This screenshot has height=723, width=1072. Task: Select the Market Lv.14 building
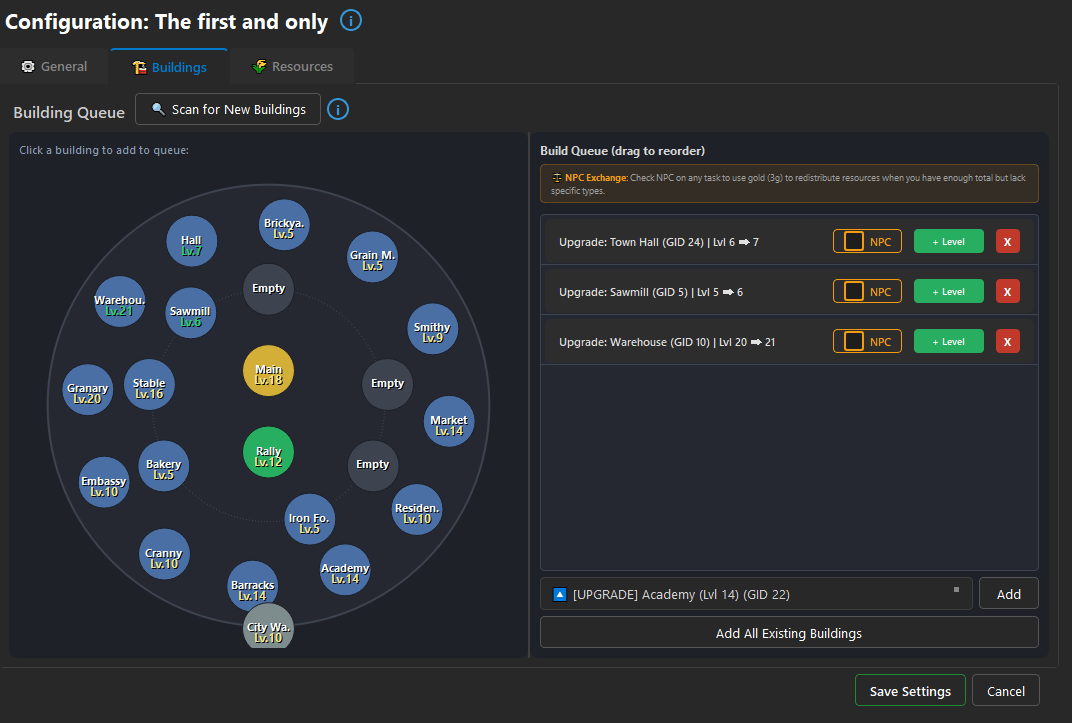pos(448,421)
